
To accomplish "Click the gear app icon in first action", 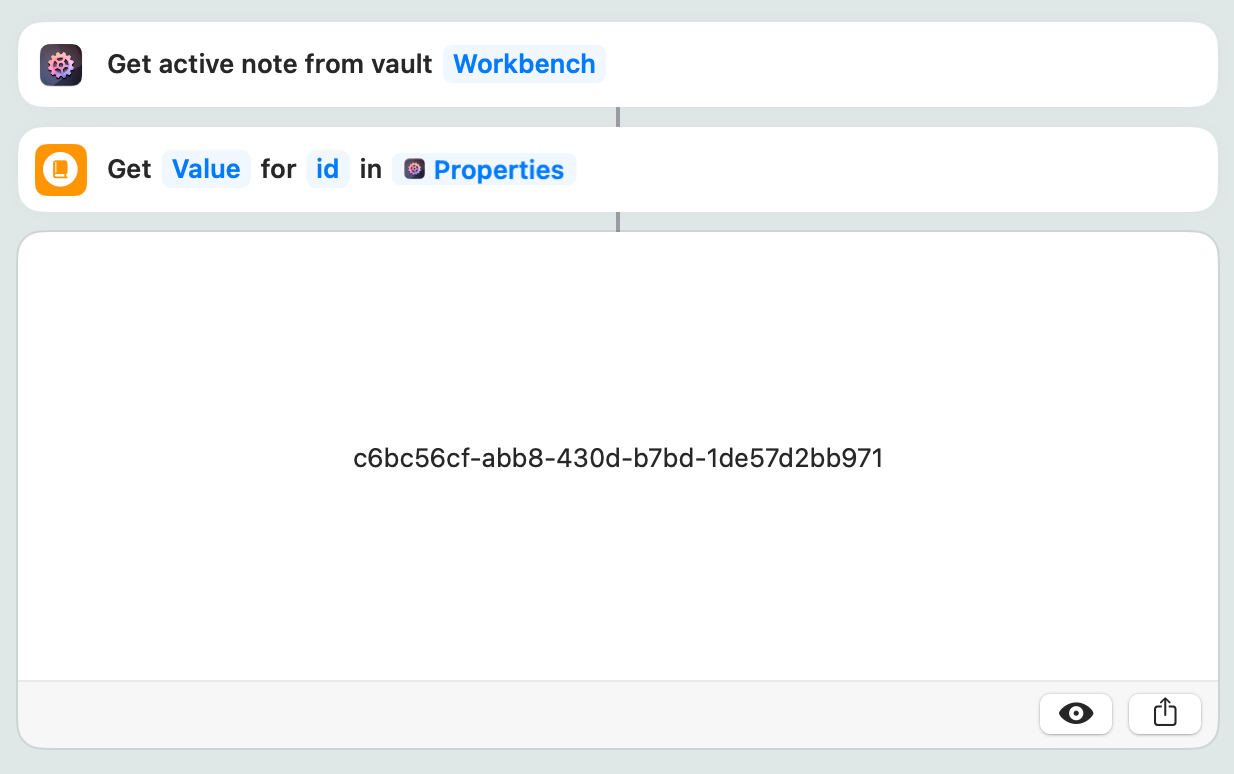I will (x=61, y=65).
